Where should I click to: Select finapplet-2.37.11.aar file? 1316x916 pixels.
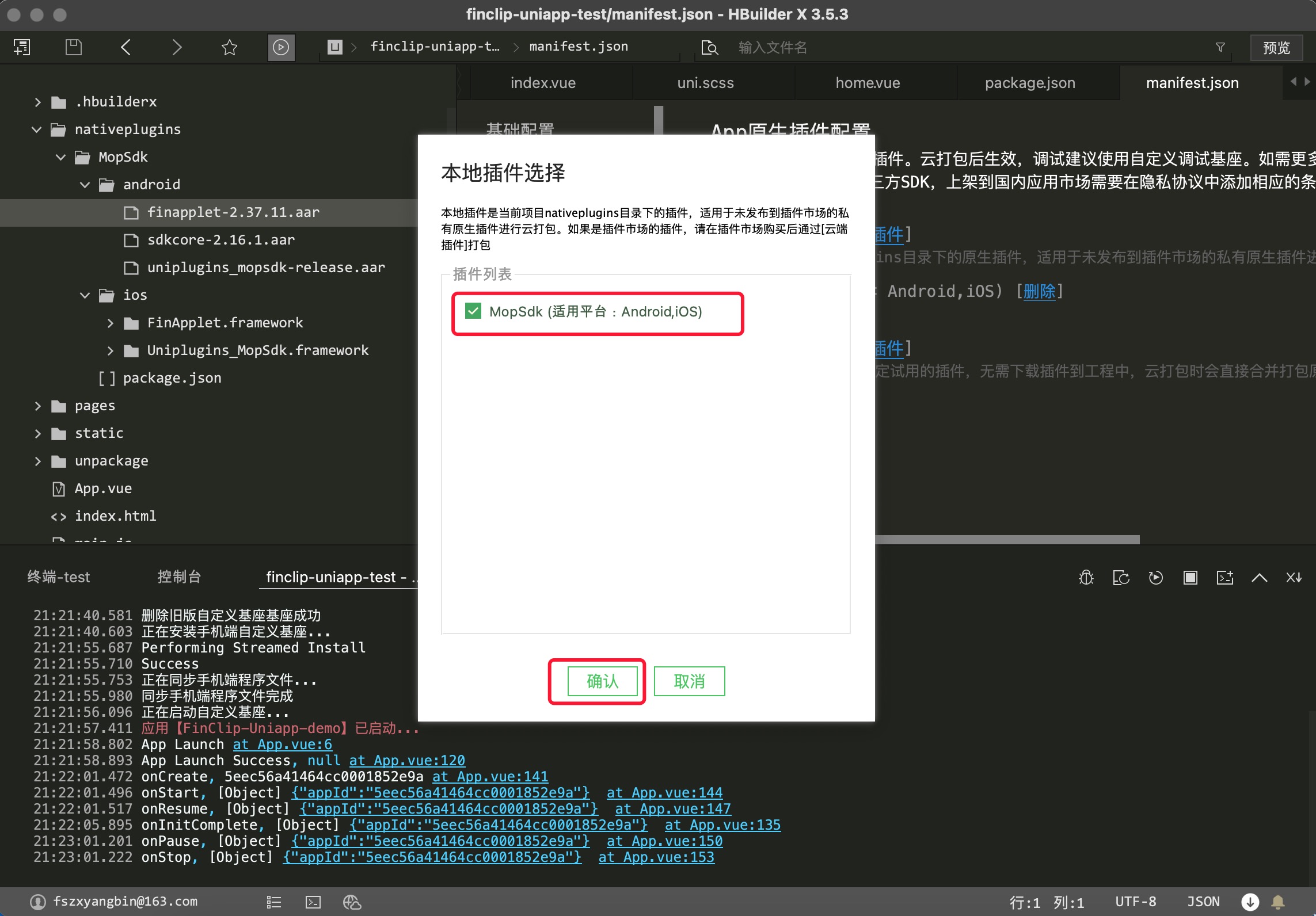point(233,212)
